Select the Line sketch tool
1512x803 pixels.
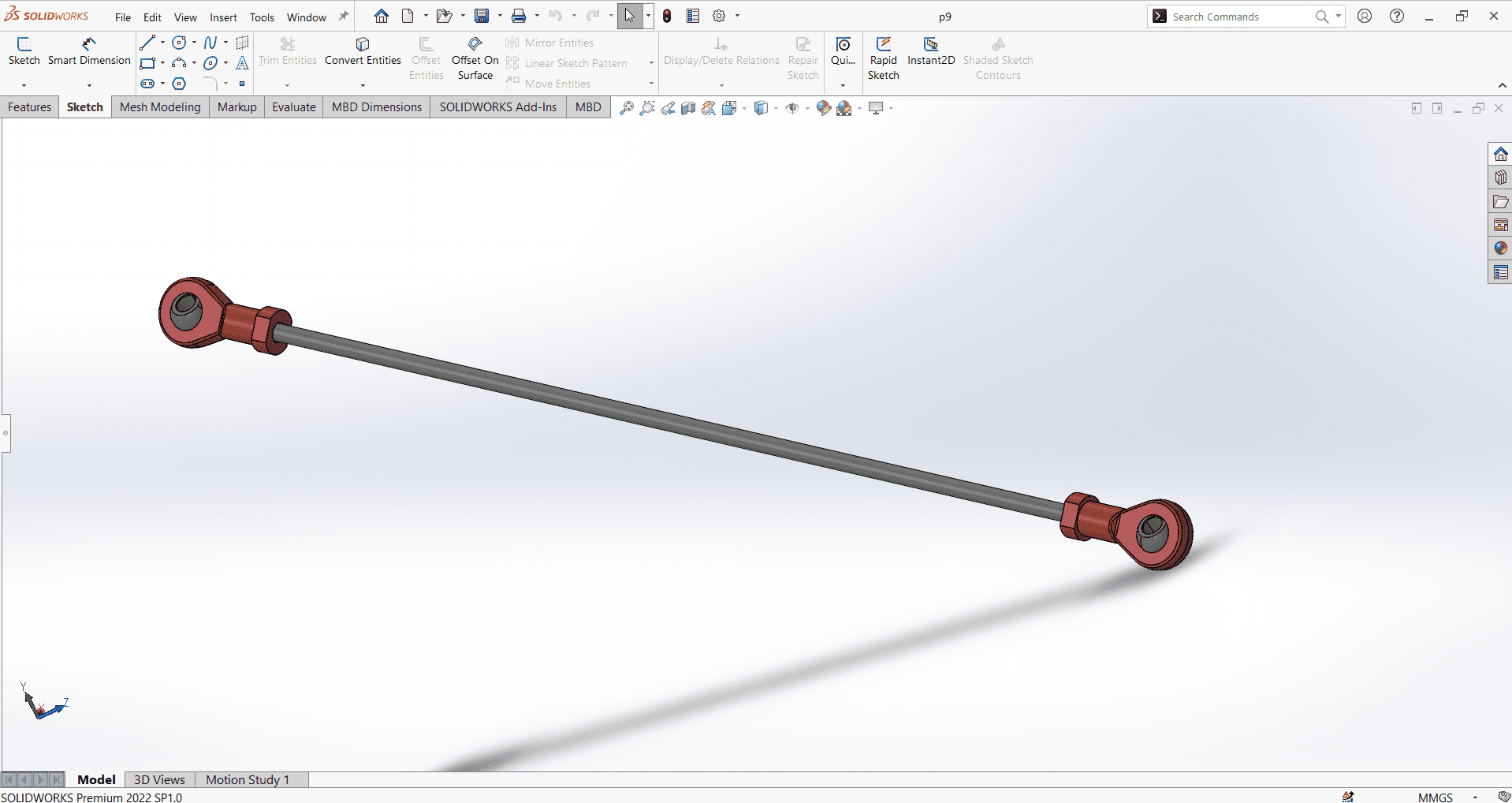click(x=147, y=43)
